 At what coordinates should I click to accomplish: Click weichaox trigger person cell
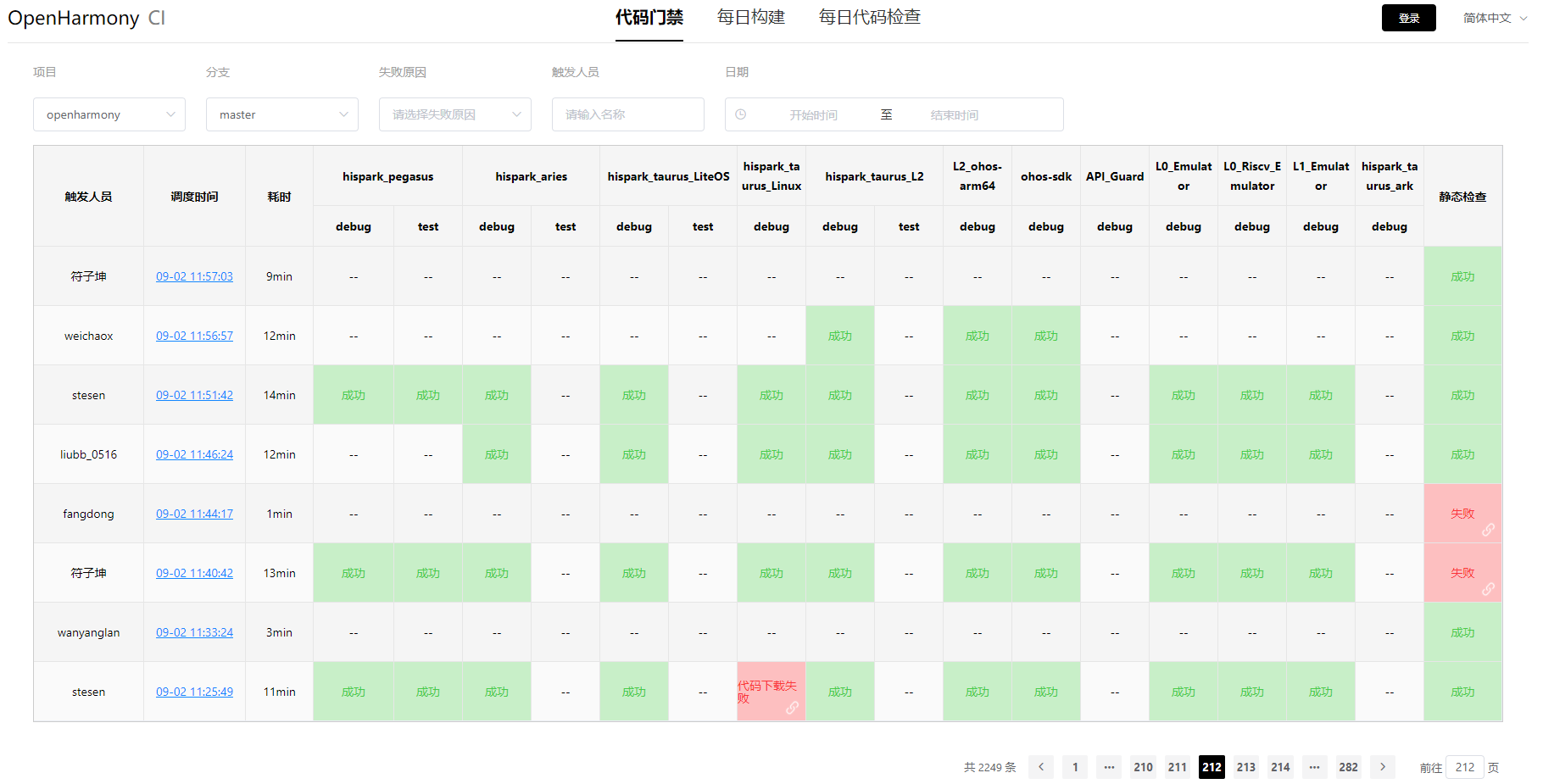click(x=88, y=336)
